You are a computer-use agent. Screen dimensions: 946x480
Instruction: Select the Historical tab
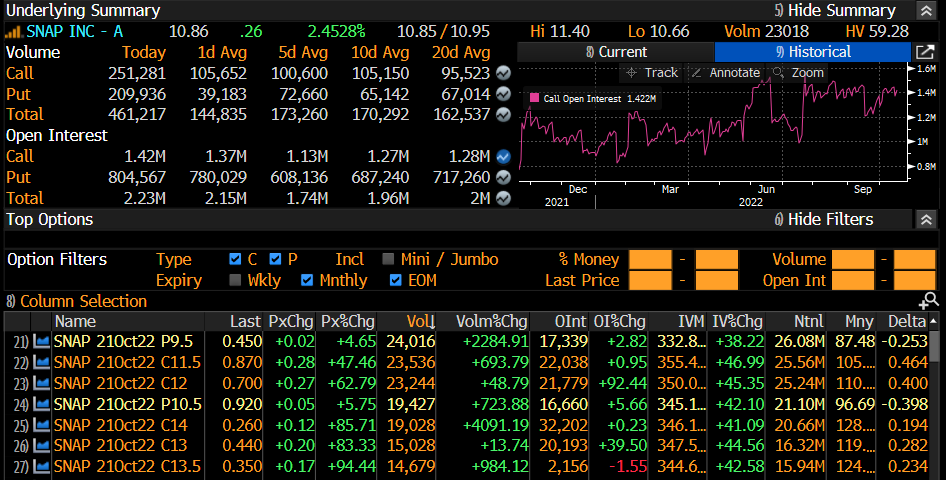813,52
